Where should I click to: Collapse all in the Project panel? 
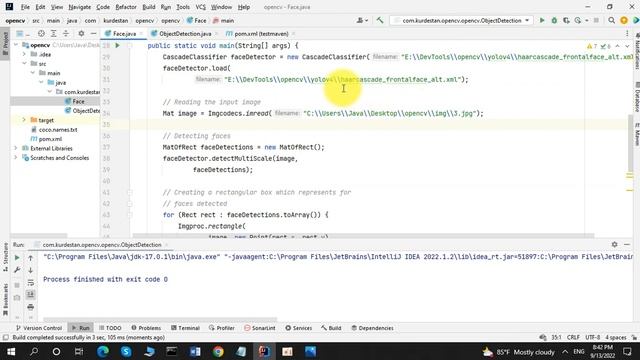[66, 33]
